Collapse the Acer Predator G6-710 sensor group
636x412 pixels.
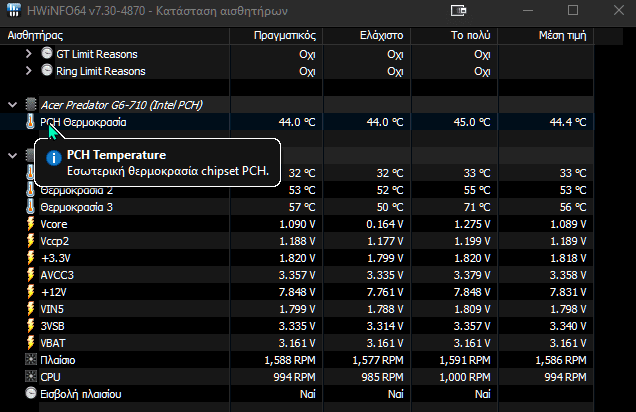[x=13, y=105]
